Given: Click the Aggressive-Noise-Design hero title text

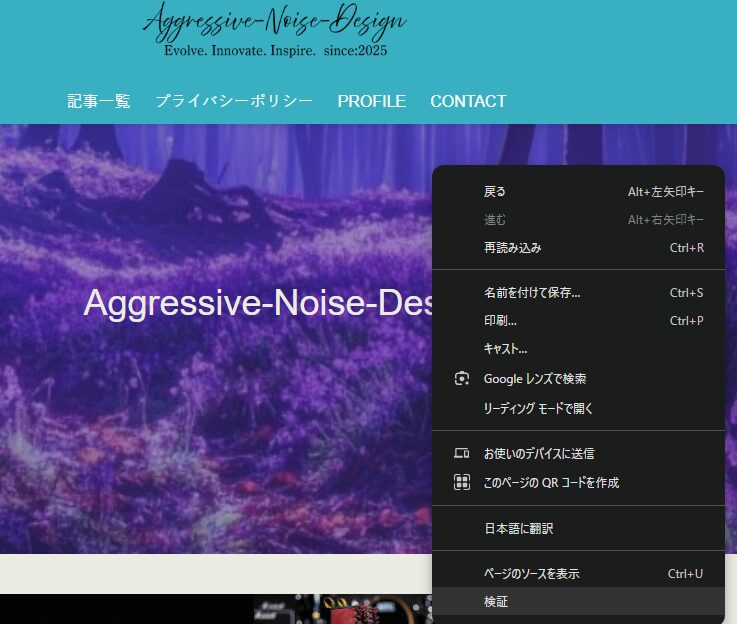Looking at the screenshot, I should pos(258,303).
